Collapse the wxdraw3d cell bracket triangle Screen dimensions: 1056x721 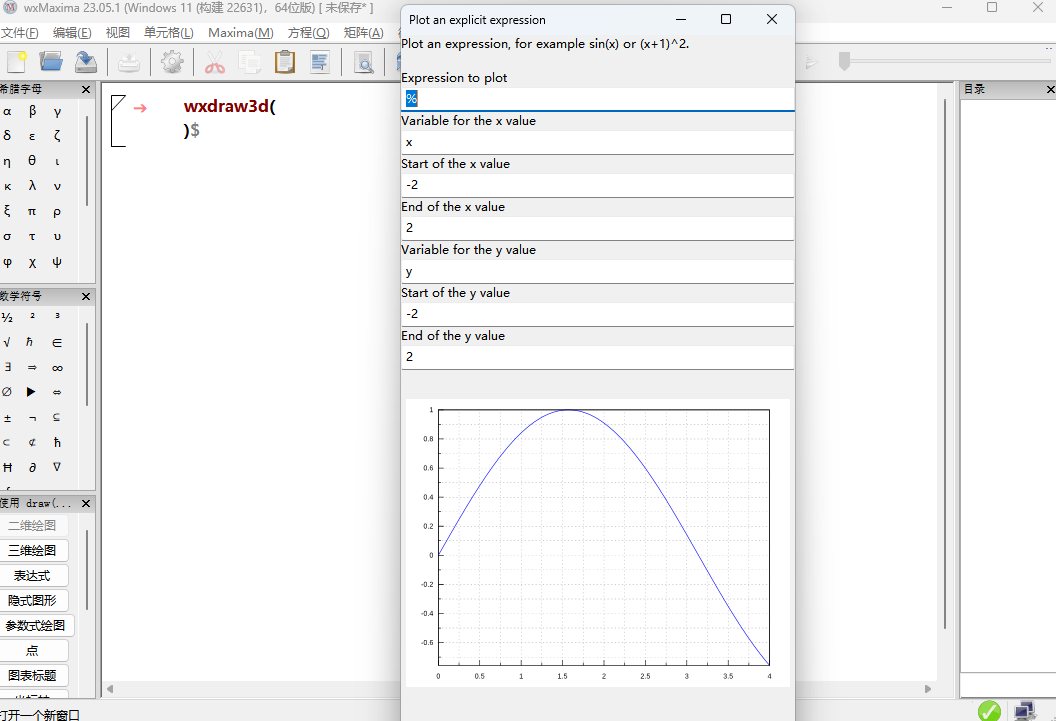pos(118,101)
